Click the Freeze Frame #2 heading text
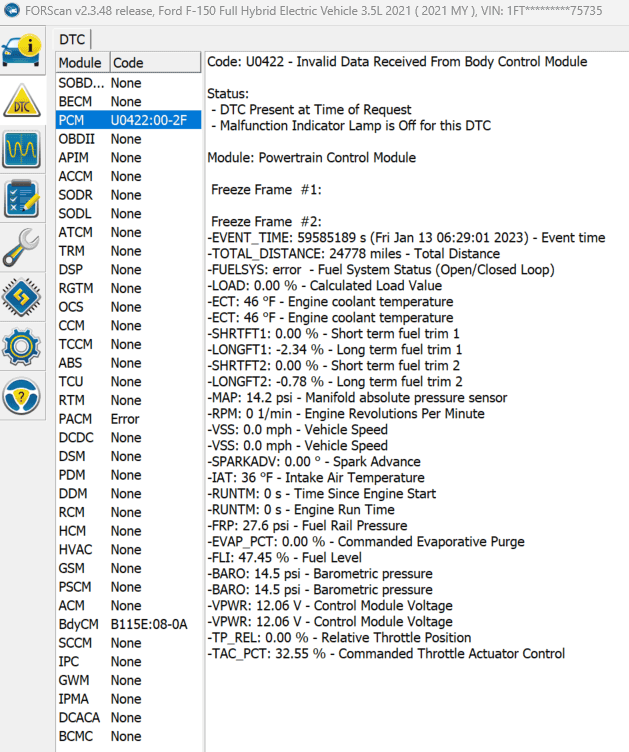This screenshot has height=752, width=629. (x=265, y=221)
